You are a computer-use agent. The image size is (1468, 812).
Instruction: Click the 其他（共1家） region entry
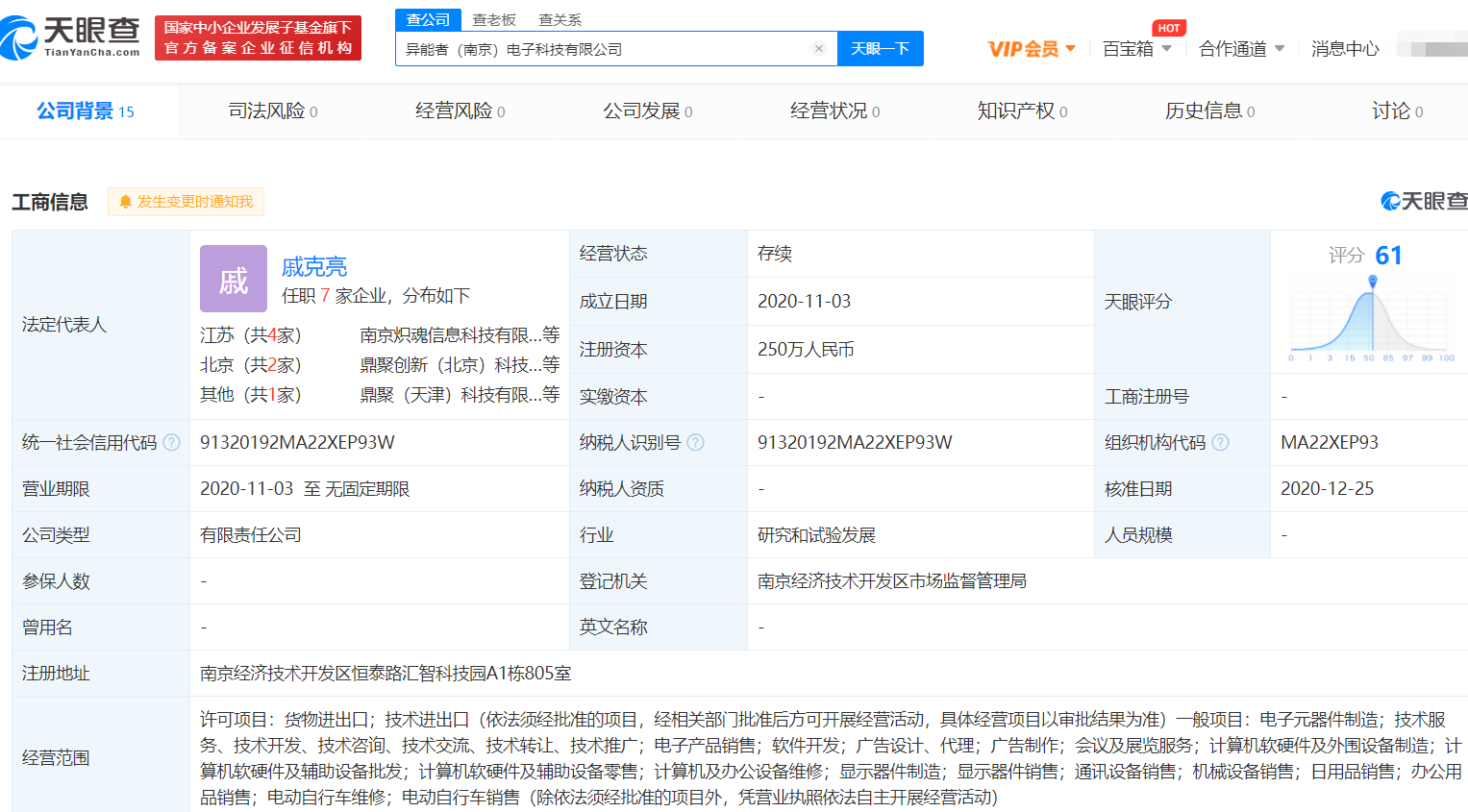point(251,395)
